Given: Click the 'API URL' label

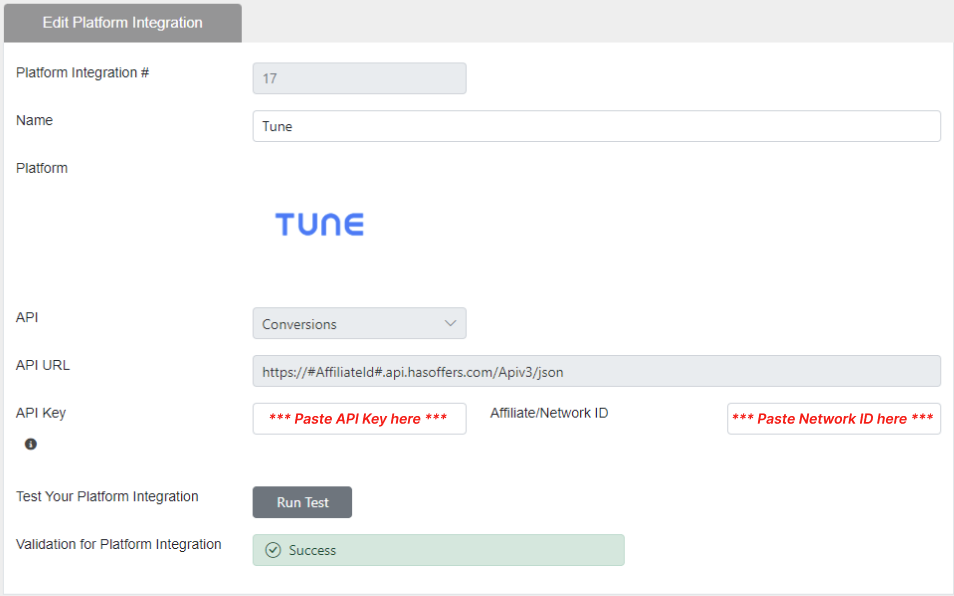Looking at the screenshot, I should pyautogui.click(x=43, y=365).
